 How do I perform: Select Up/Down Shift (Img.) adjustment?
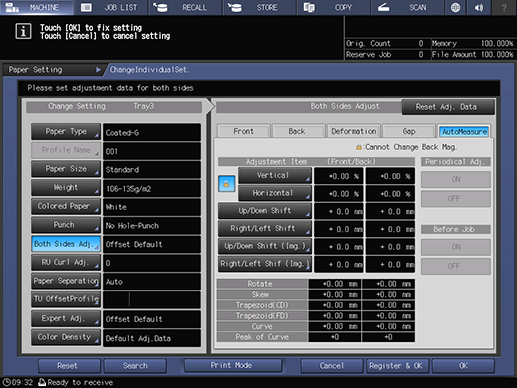click(x=265, y=246)
